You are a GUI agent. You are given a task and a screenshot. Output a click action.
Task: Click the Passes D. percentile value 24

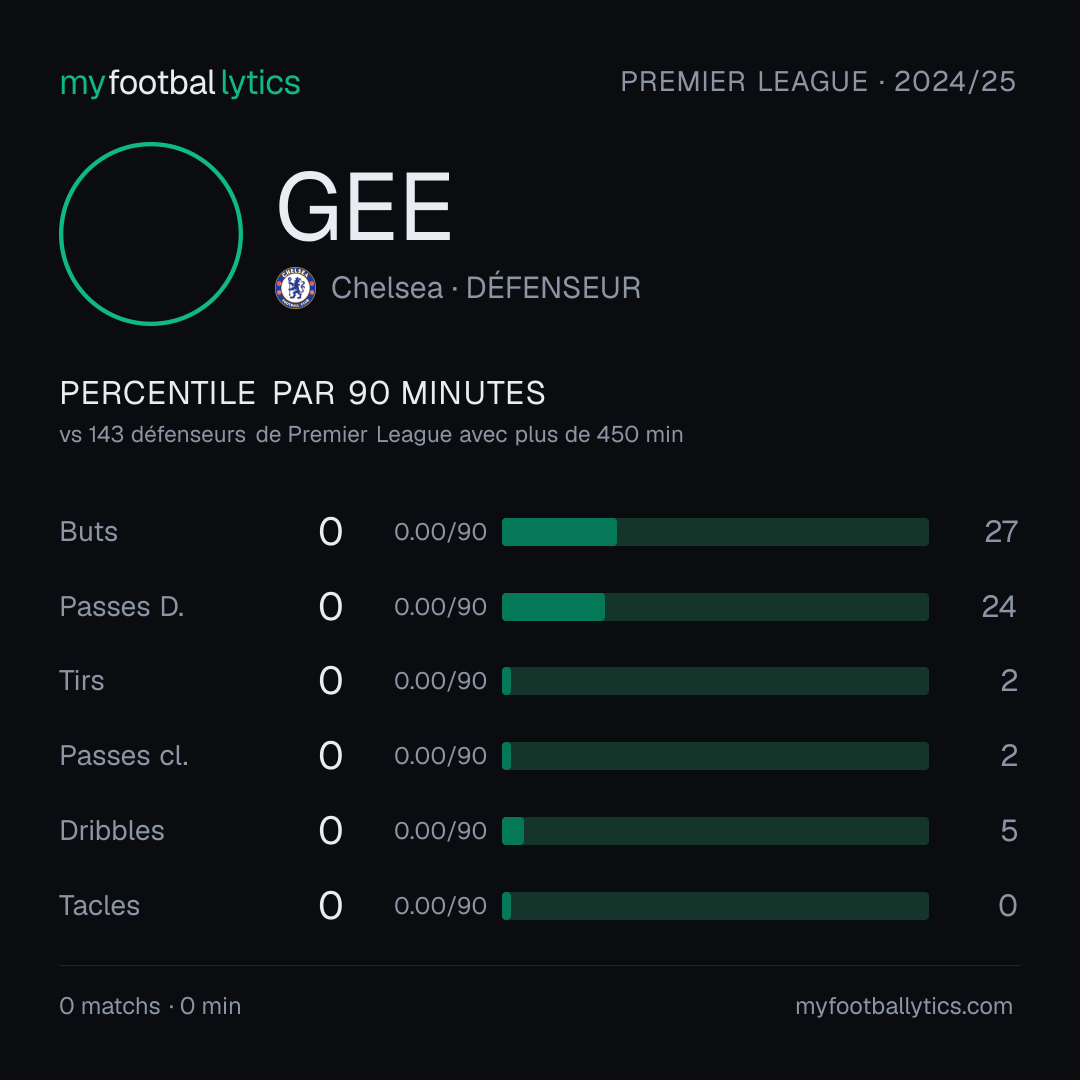coord(999,607)
